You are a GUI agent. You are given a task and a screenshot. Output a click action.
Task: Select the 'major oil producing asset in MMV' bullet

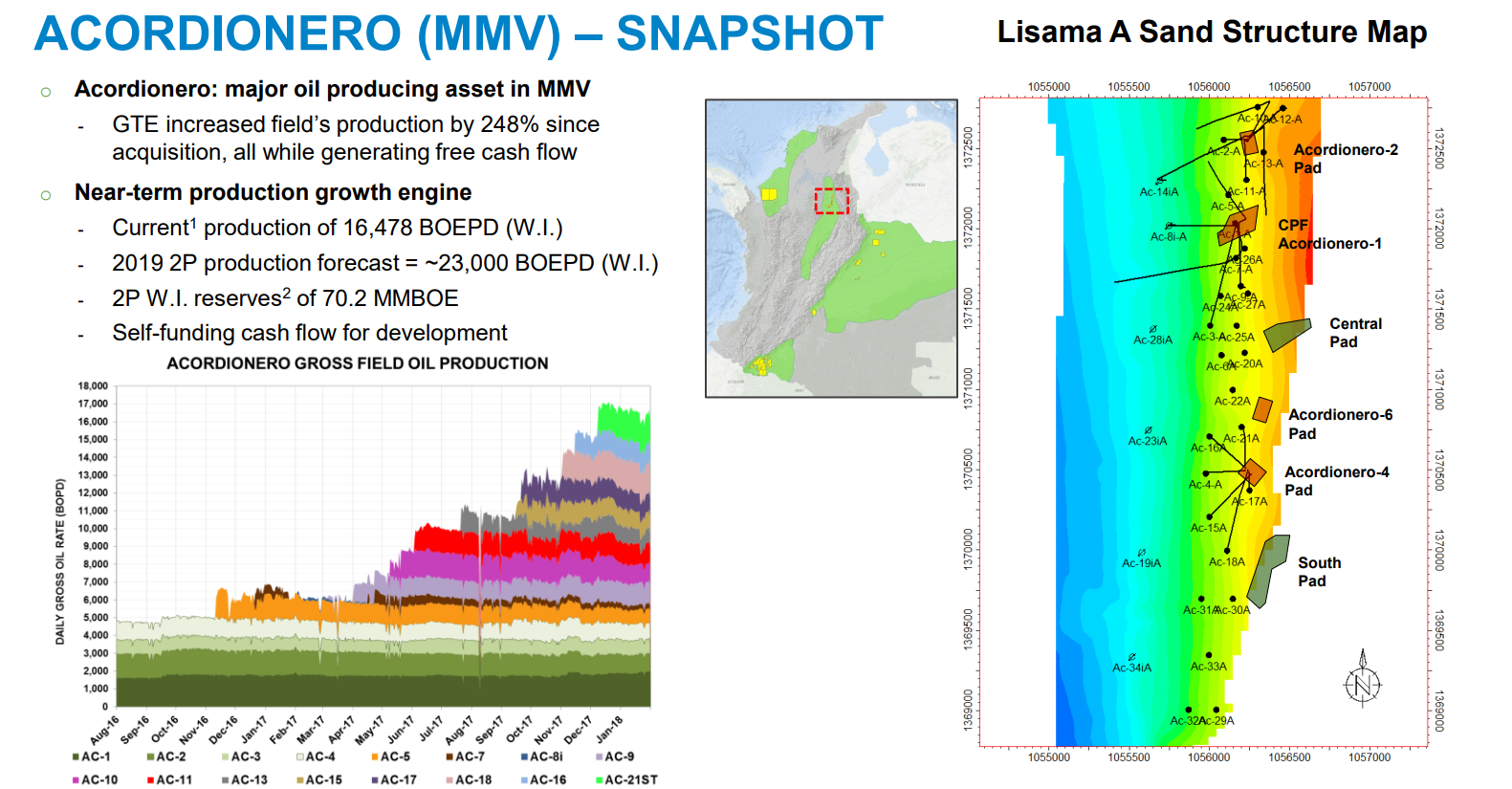[x=332, y=89]
